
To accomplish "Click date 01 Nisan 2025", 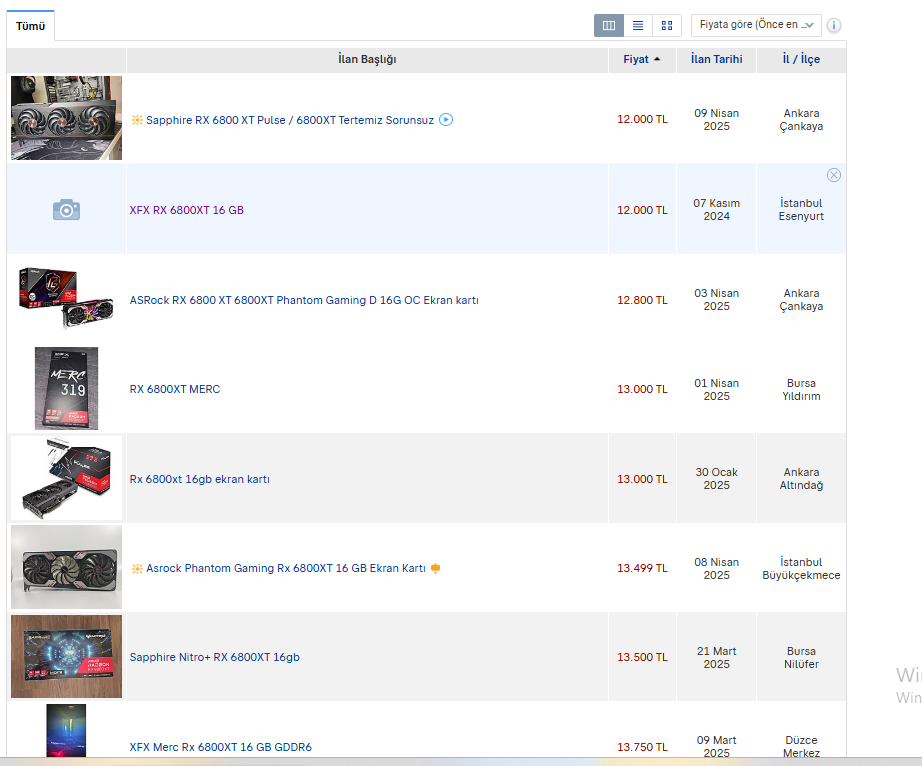I will point(716,389).
